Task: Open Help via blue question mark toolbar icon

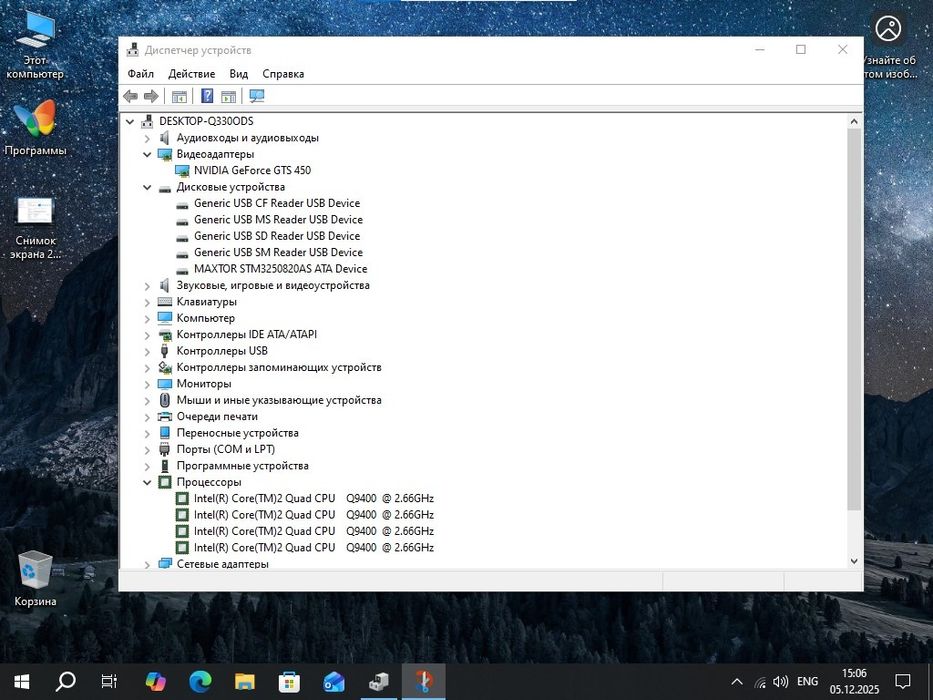Action: 206,96
